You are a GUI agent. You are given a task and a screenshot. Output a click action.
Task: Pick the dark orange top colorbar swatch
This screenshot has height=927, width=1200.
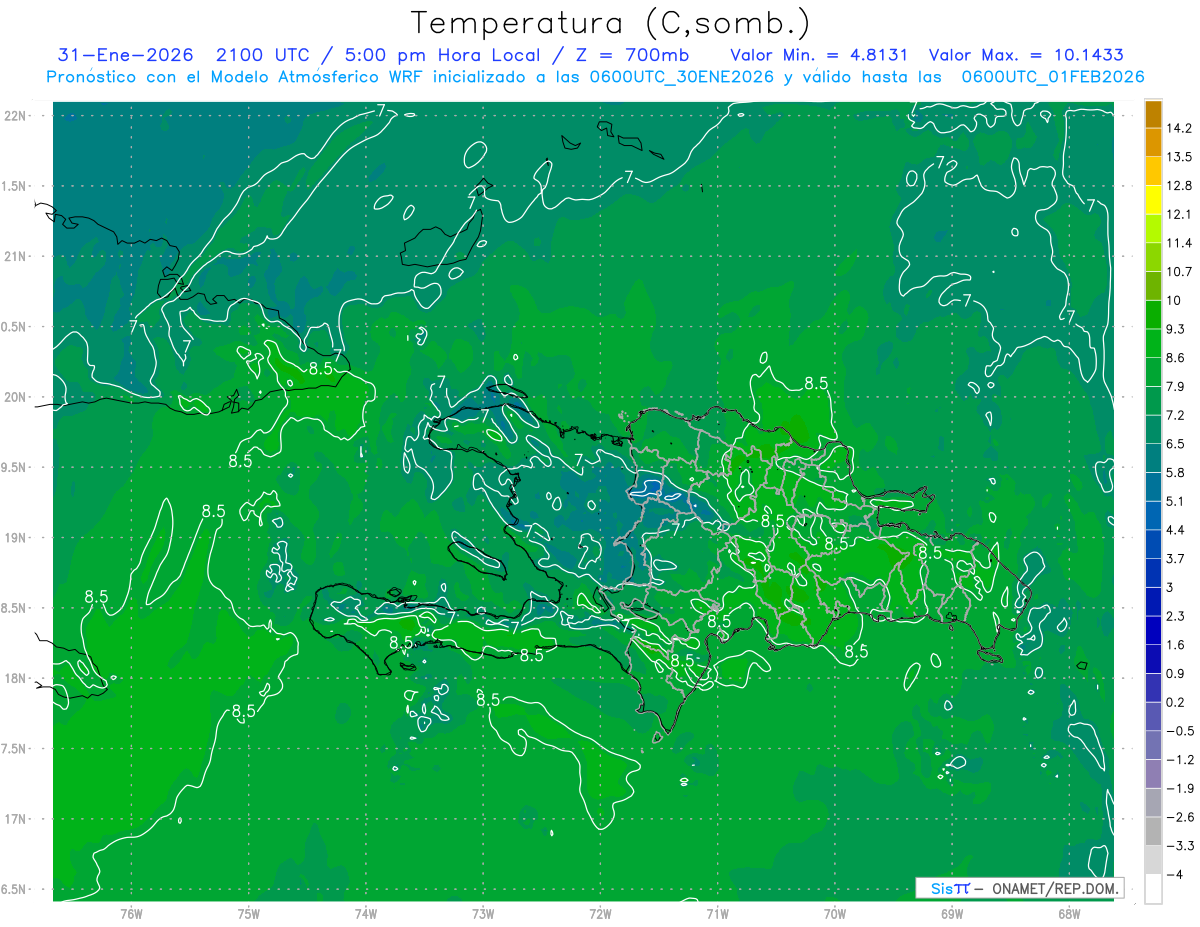(x=1153, y=114)
